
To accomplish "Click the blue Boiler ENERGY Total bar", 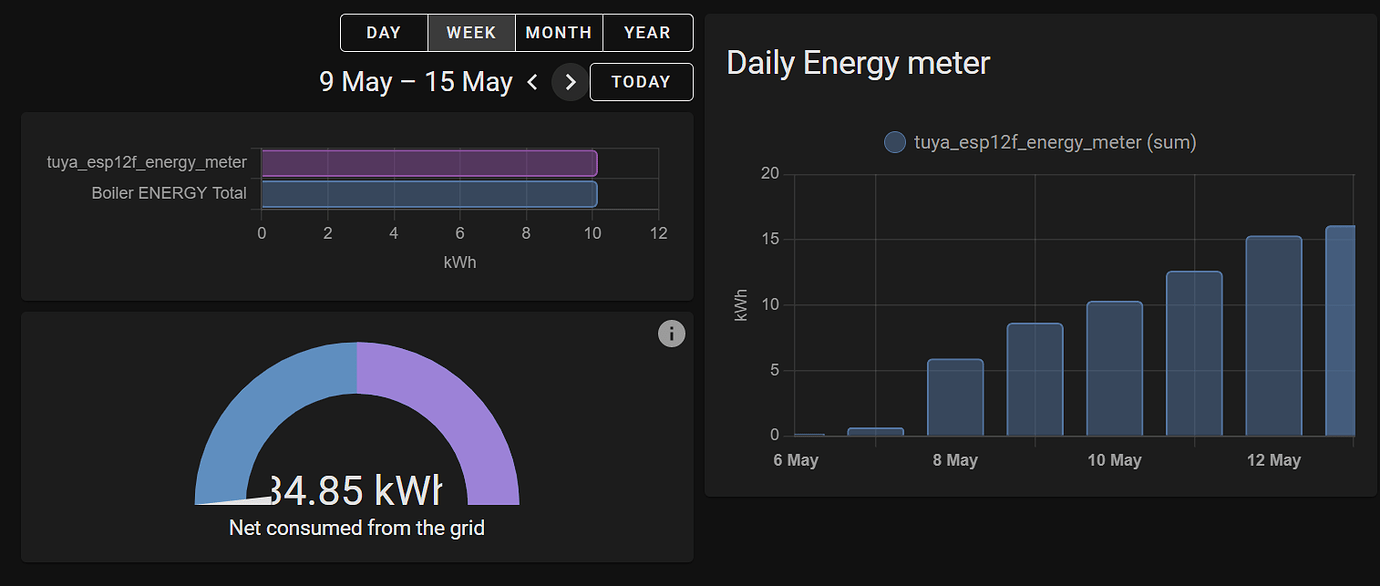I will 429,194.
